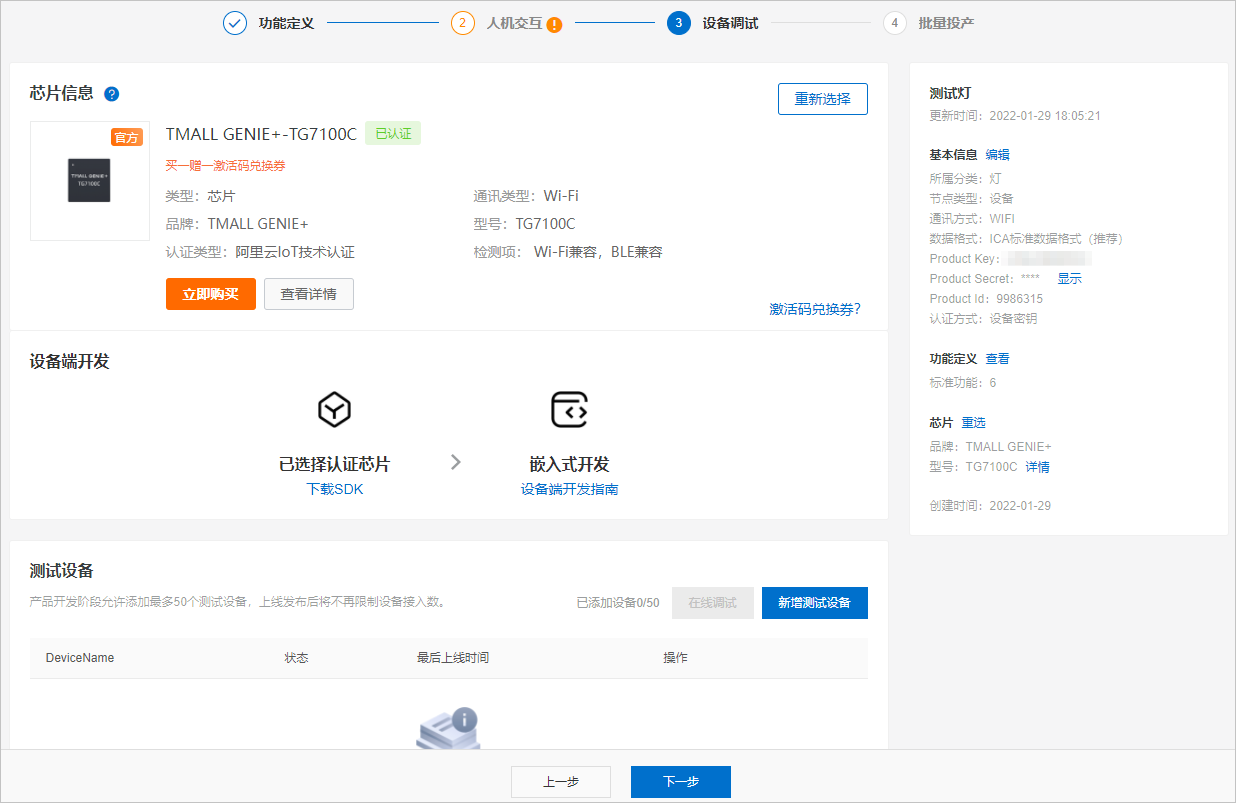1236x803 pixels.
Task: Open 下载SDK link
Action: coord(334,489)
